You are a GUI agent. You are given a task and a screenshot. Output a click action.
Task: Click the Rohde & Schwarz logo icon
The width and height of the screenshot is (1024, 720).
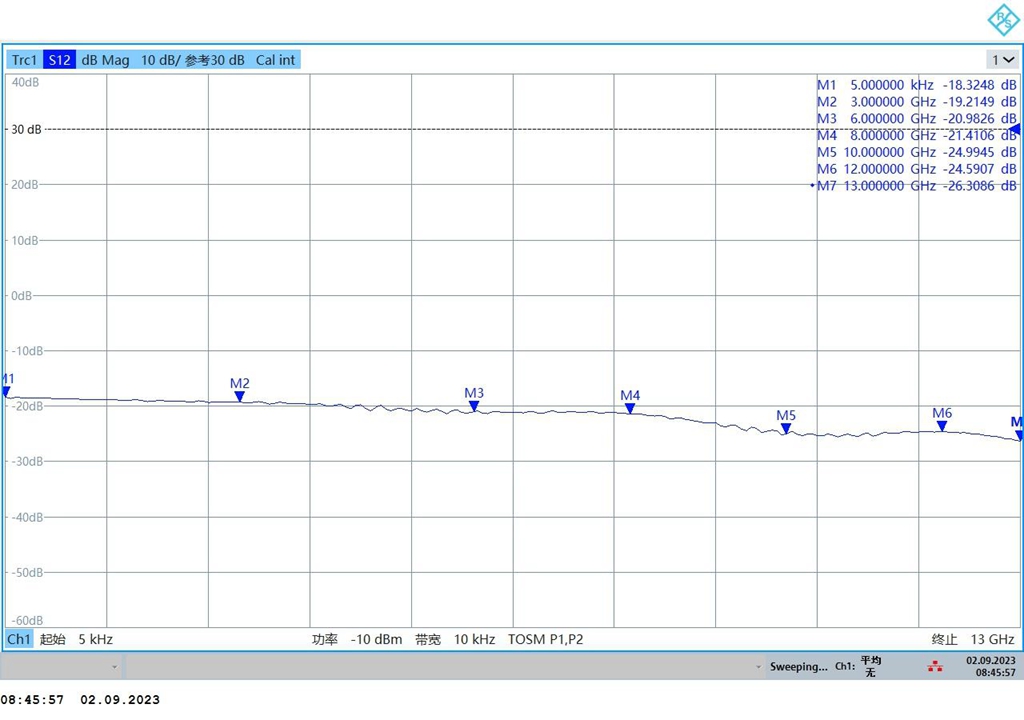1001,19
